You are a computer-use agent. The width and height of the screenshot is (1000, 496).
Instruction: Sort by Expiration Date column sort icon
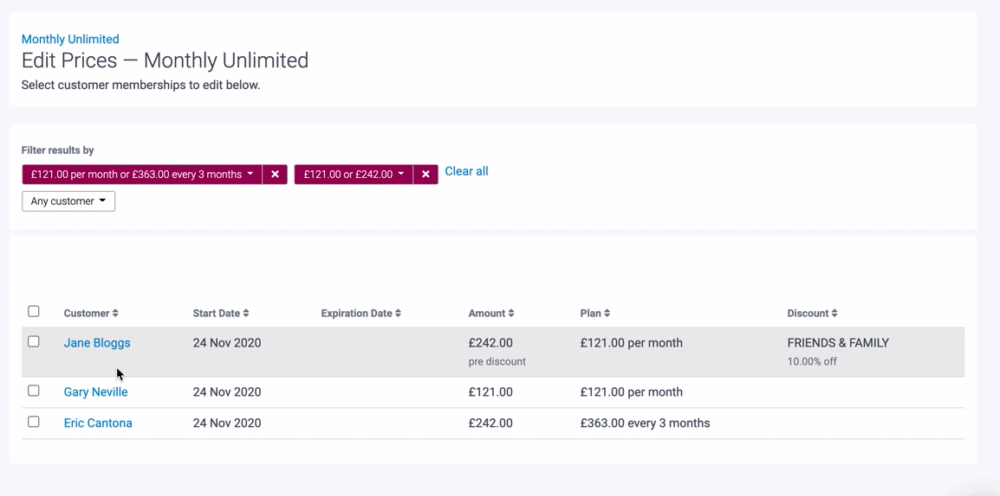coord(398,314)
